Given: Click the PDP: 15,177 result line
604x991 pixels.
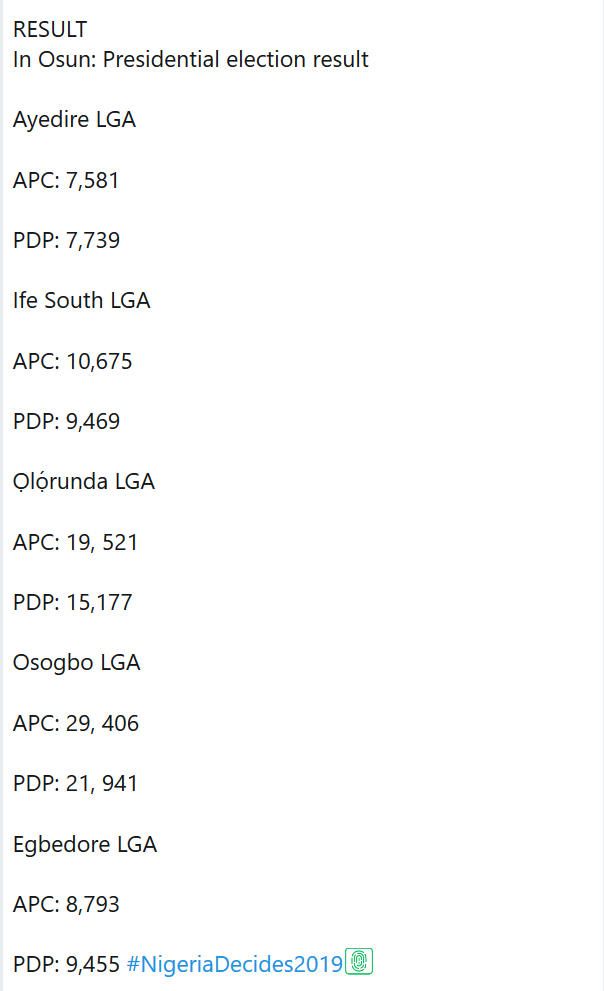Looking at the screenshot, I should point(72,603).
